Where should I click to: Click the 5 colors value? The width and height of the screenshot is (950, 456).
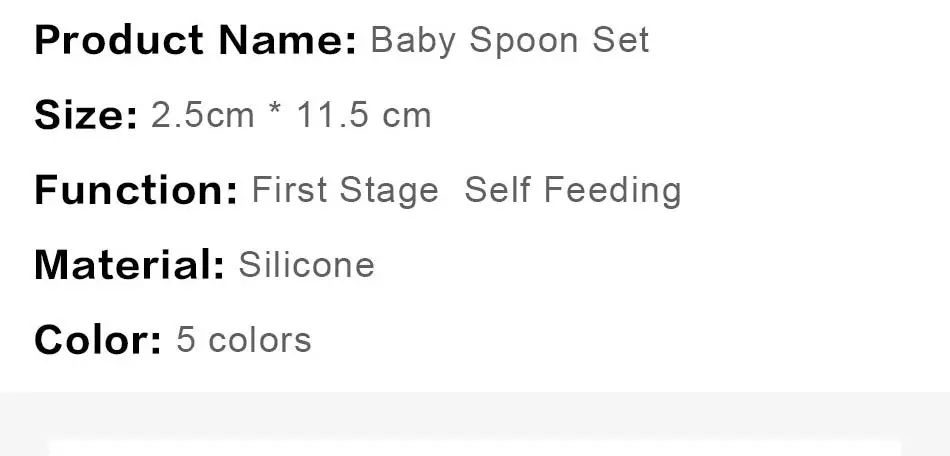[244, 340]
